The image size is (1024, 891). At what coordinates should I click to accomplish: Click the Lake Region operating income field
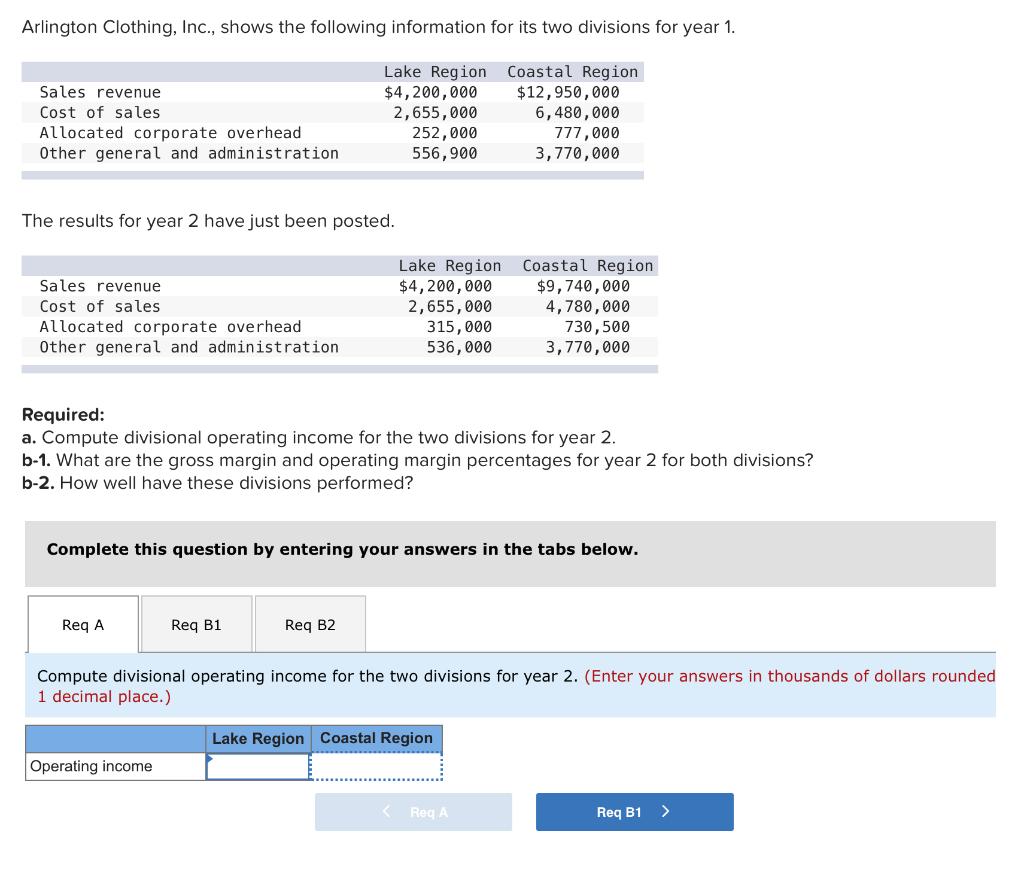[258, 766]
